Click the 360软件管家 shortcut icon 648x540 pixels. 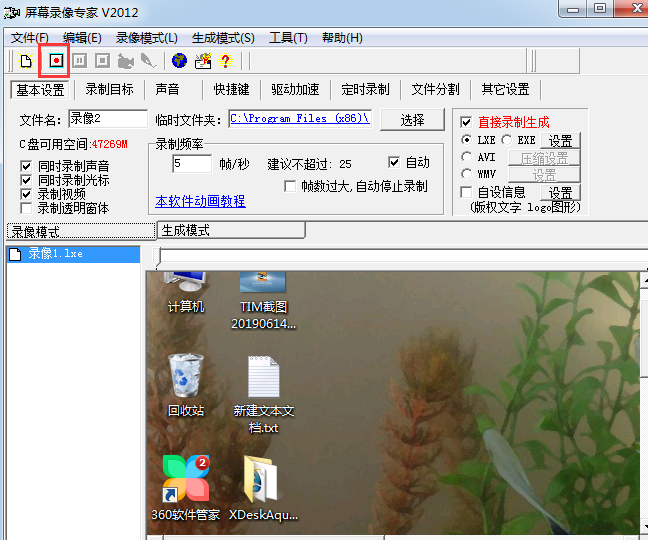tap(186, 488)
